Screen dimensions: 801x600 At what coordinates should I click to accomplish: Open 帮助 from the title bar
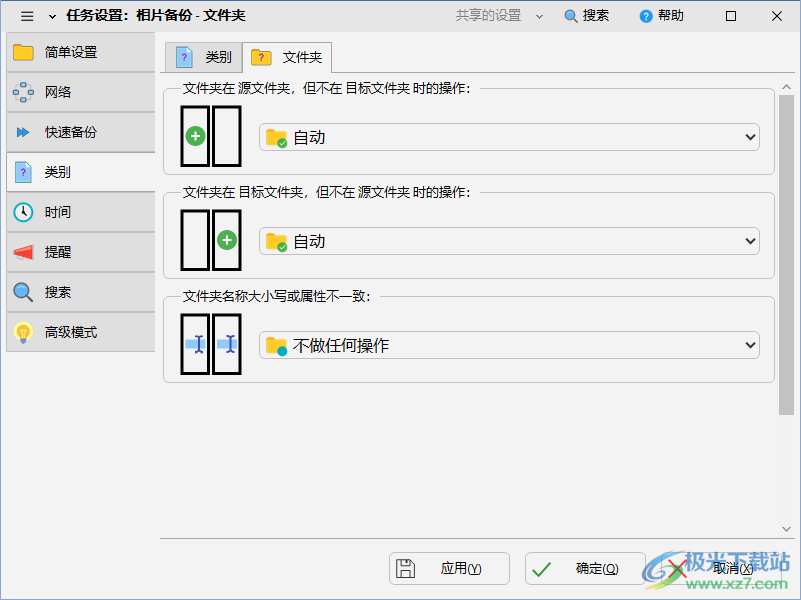click(x=662, y=16)
